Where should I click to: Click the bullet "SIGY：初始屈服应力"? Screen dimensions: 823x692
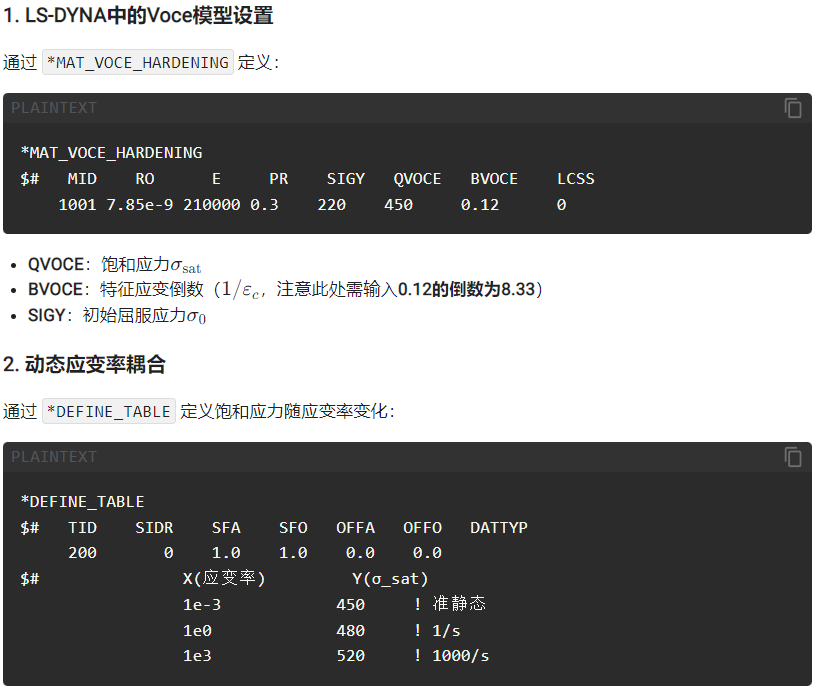pyautogui.click(x=117, y=316)
